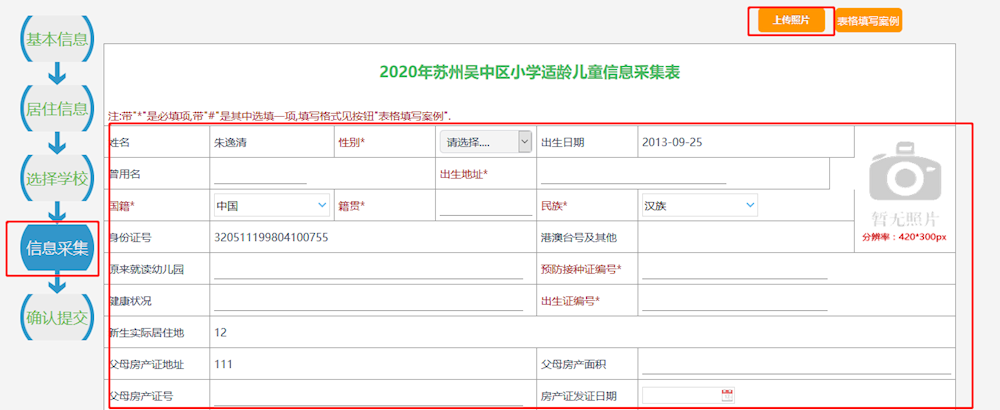Image resolution: width=1000 pixels, height=410 pixels.
Task: Open the 性别 请选择 dropdown
Action: click(485, 142)
